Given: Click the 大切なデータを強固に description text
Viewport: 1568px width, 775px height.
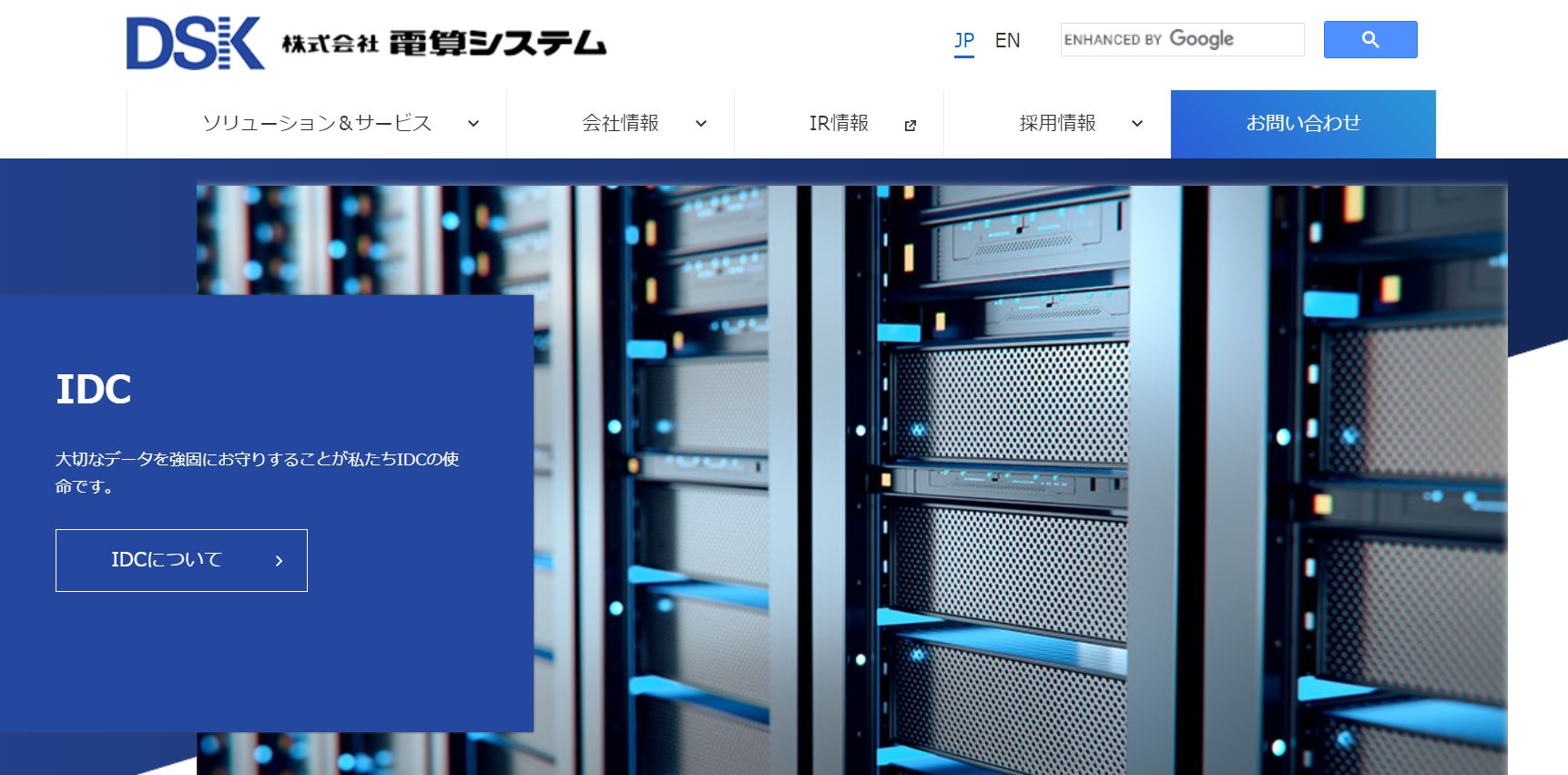Looking at the screenshot, I should click(257, 473).
